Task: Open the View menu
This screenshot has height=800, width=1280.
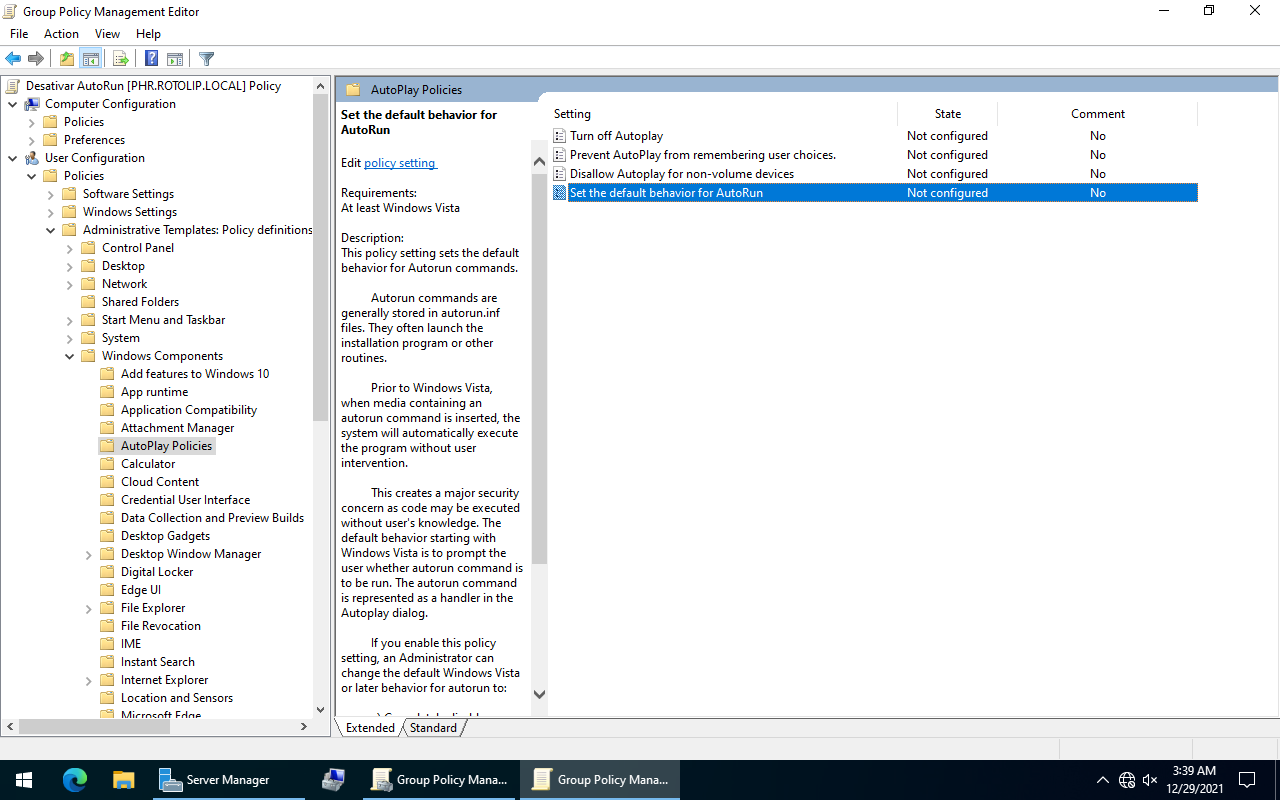Action: 107,33
